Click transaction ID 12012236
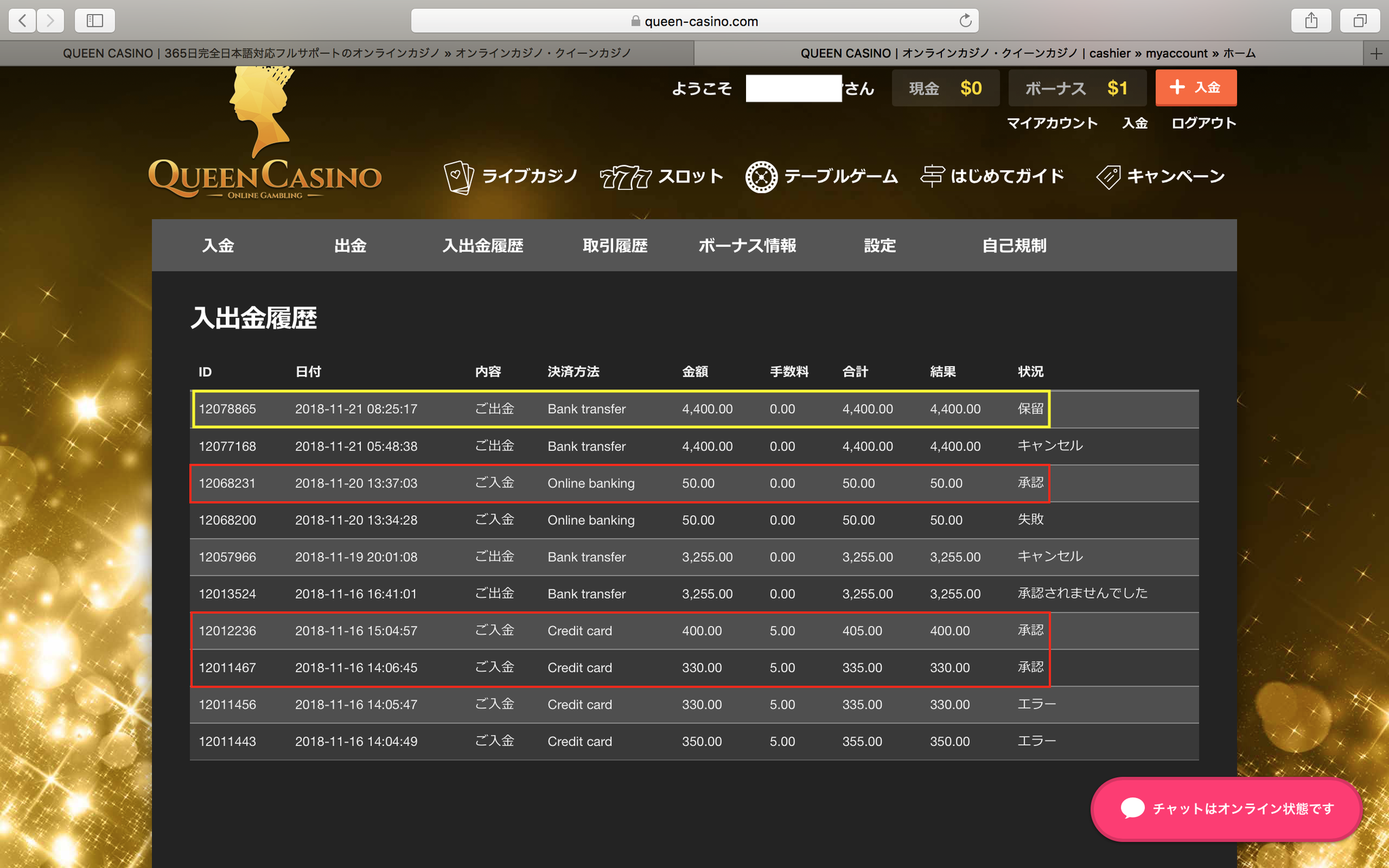This screenshot has height=868, width=1389. pos(227,631)
